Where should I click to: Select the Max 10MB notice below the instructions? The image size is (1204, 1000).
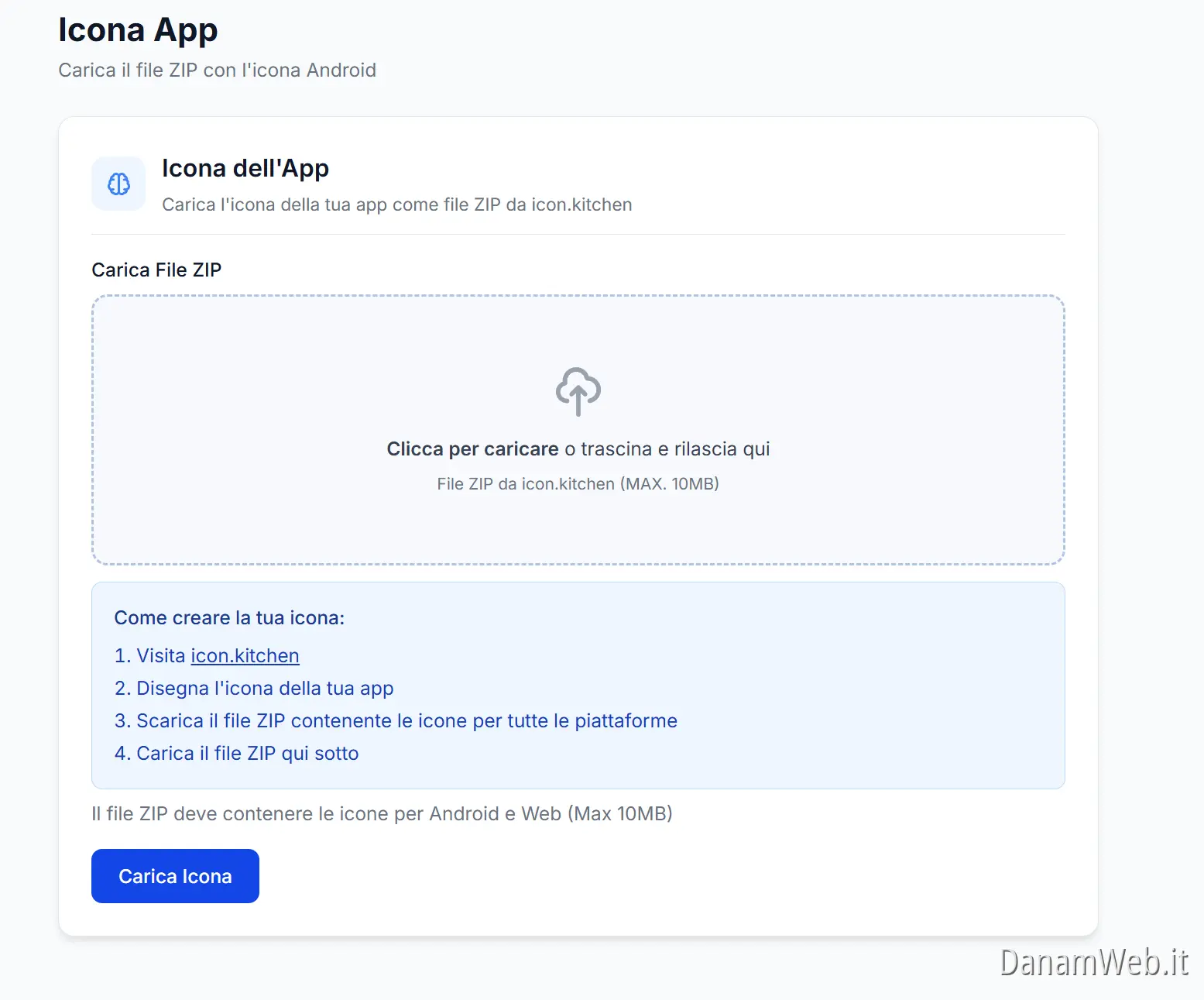pos(382,813)
